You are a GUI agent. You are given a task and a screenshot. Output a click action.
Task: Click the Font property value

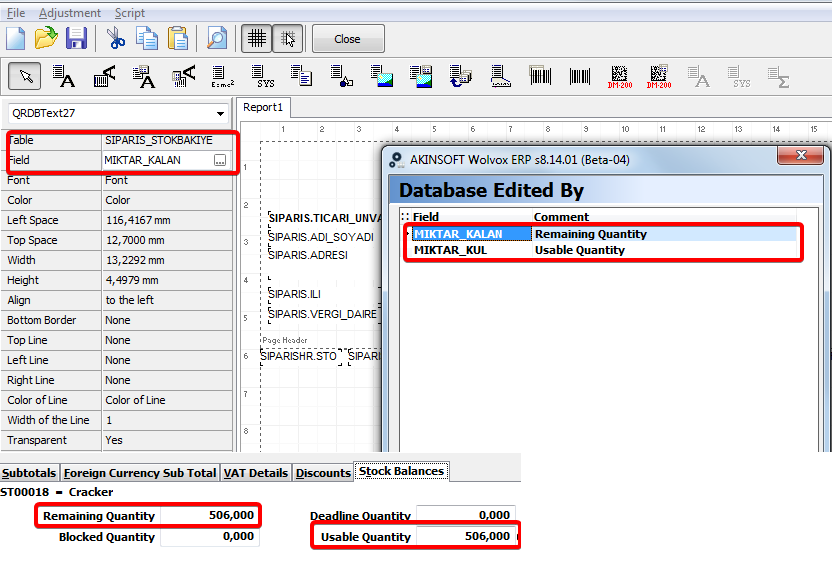point(167,180)
